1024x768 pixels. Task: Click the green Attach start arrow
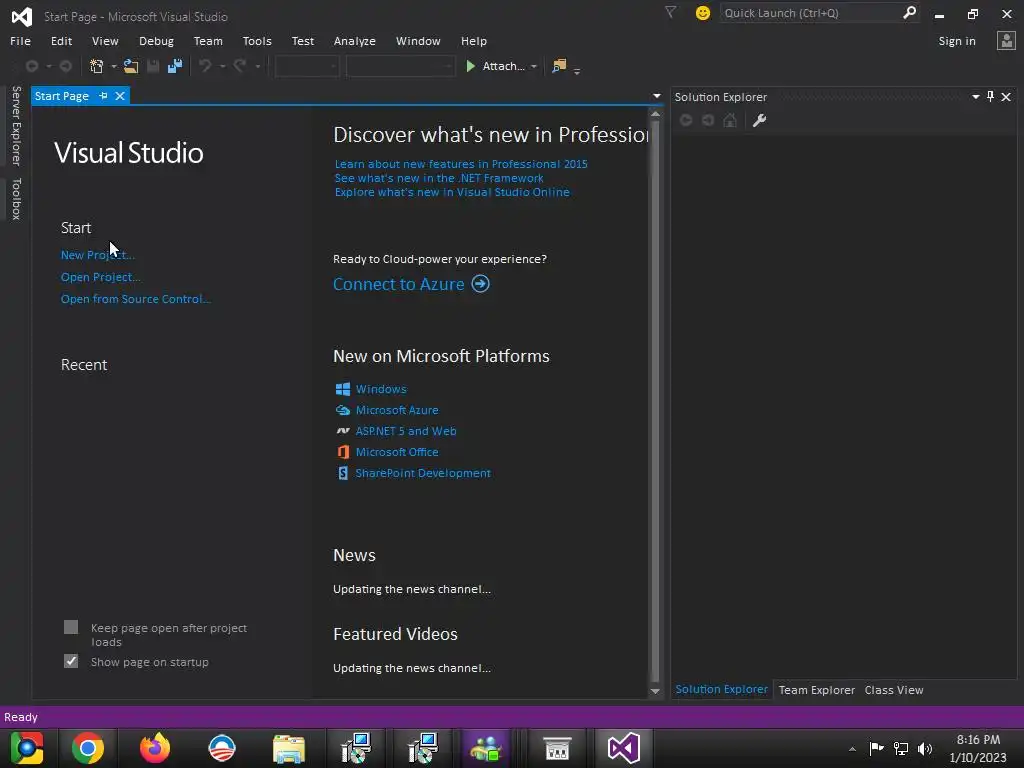pyautogui.click(x=470, y=66)
